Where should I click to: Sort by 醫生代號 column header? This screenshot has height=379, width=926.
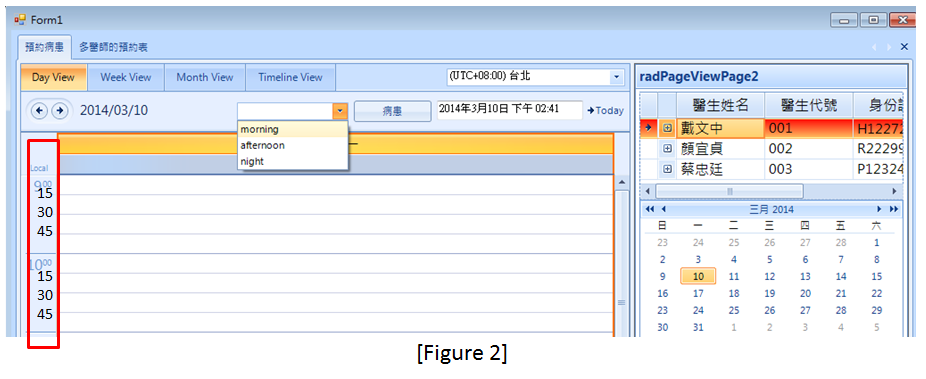click(808, 104)
